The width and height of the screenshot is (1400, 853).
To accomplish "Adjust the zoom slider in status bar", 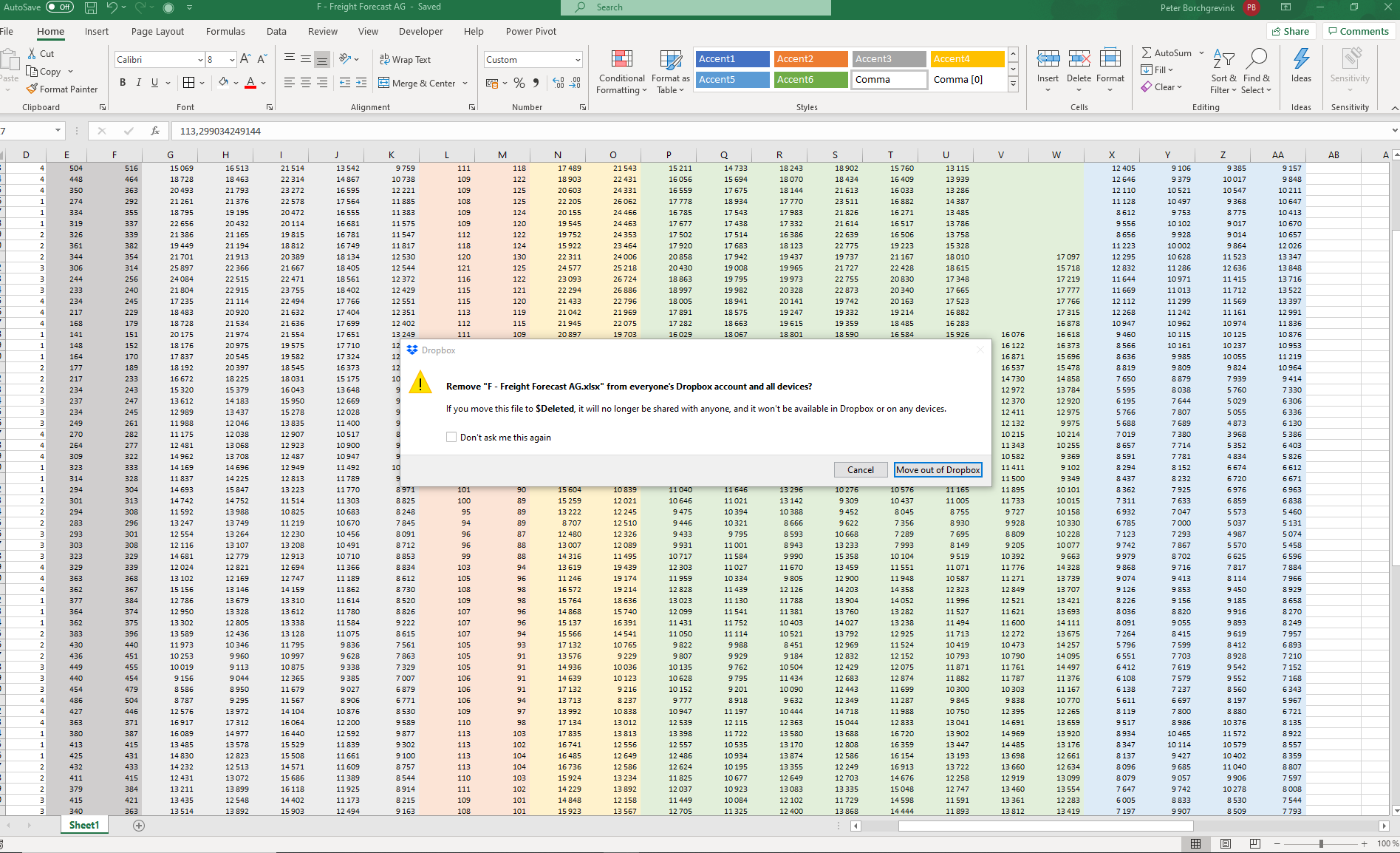I will [1321, 843].
